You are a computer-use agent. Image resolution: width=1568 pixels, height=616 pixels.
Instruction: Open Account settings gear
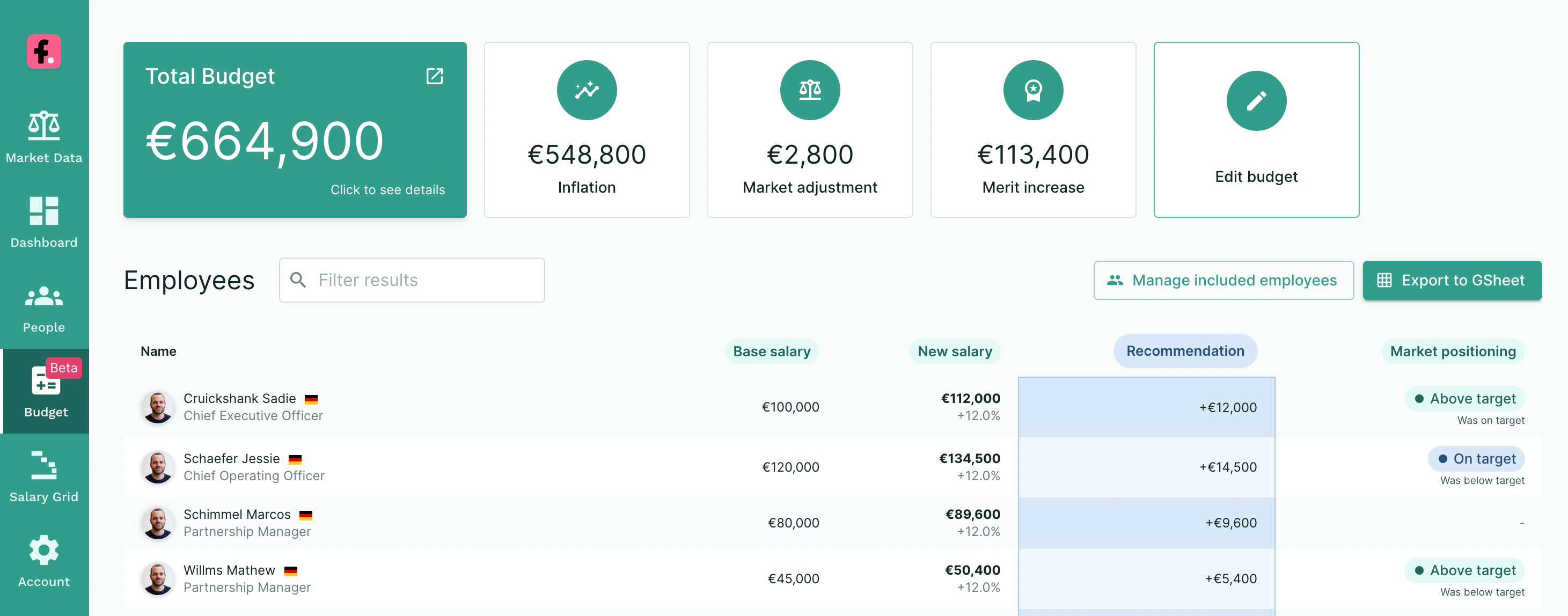(44, 561)
